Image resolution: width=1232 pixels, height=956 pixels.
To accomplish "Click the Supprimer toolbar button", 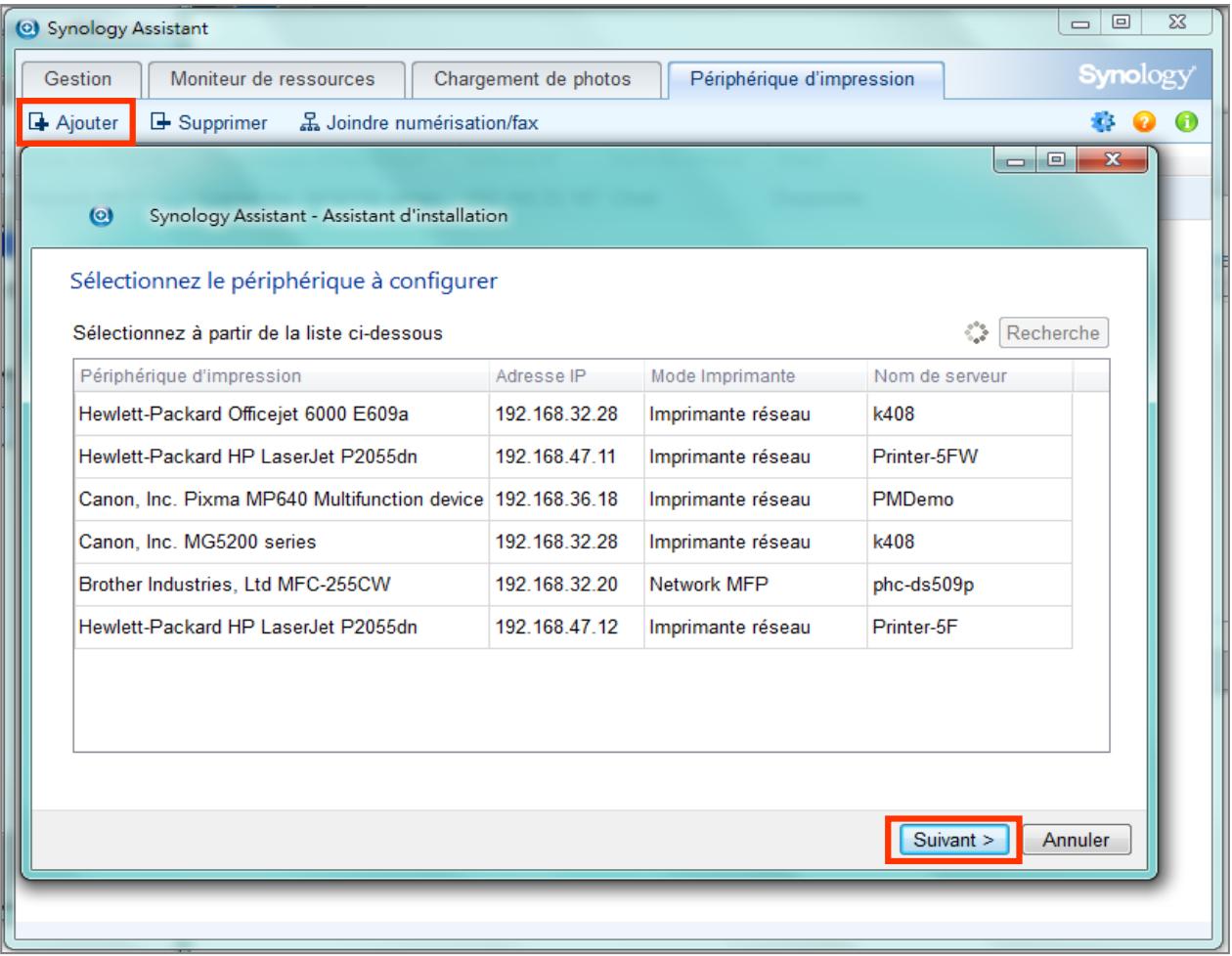I will pyautogui.click(x=208, y=123).
